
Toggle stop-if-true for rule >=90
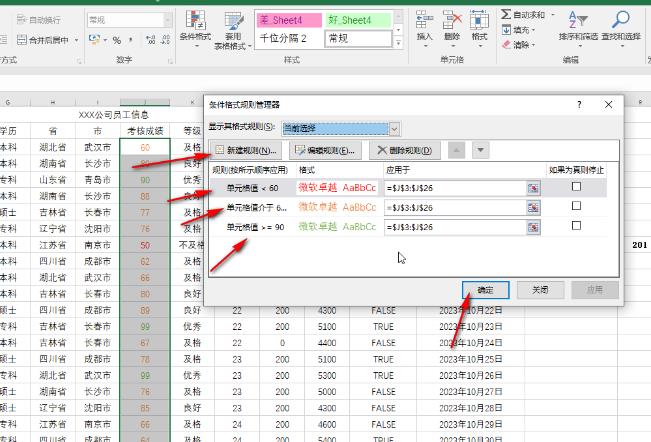click(x=576, y=226)
